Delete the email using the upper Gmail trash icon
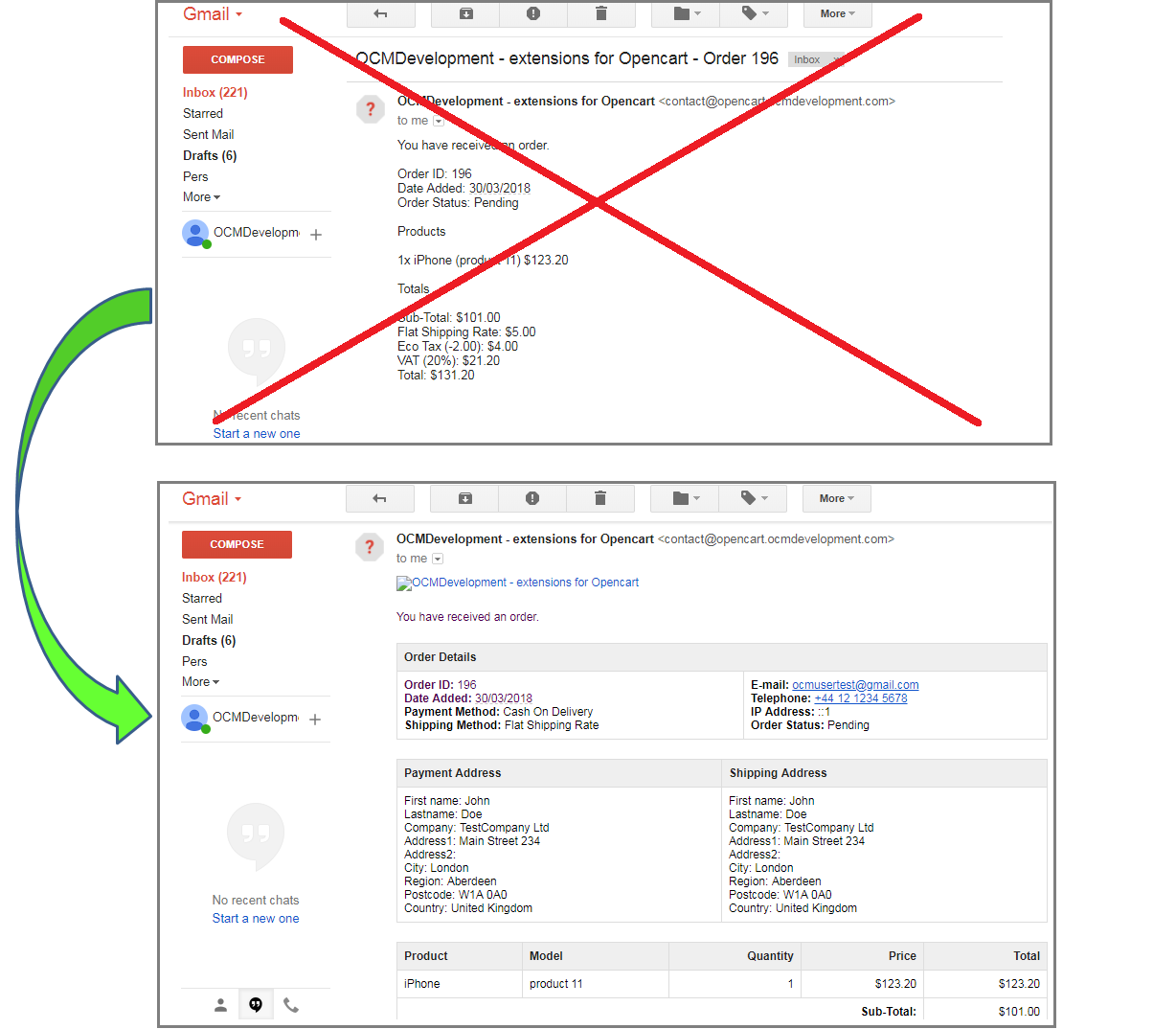This screenshot has height=1029, width=1176. (601, 13)
